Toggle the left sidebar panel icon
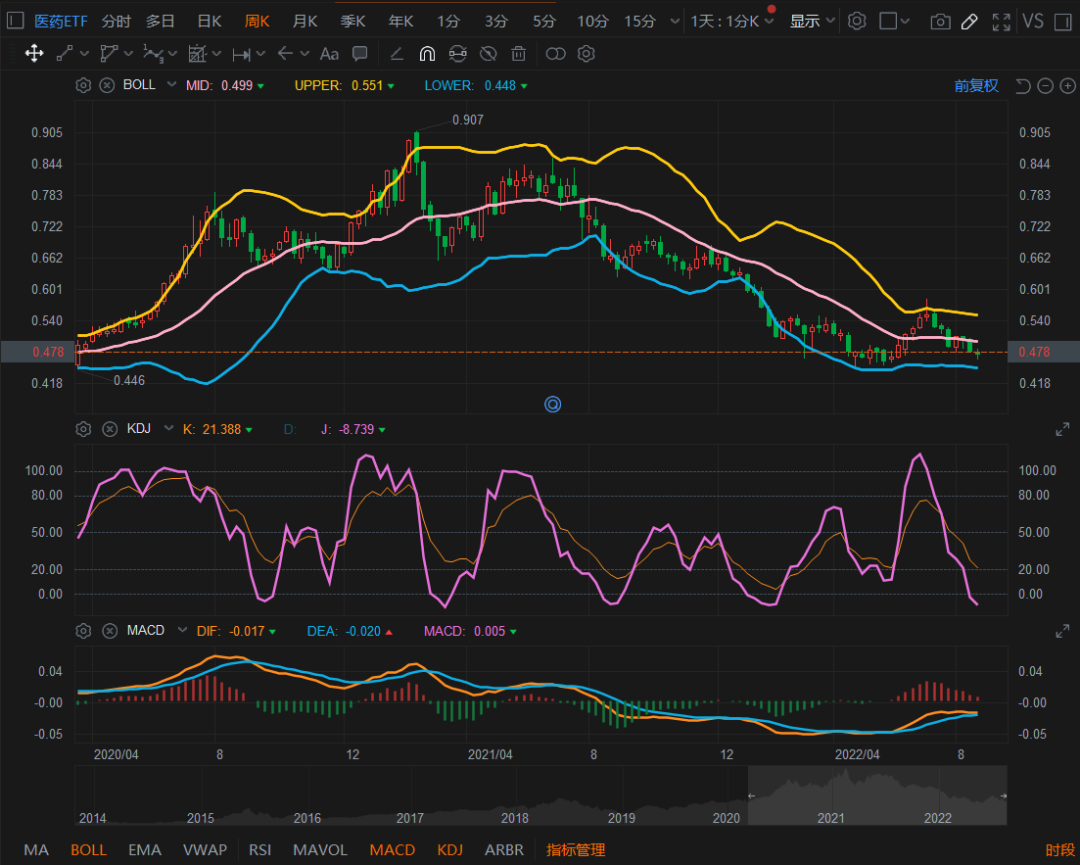This screenshot has width=1080, height=865. point(15,21)
